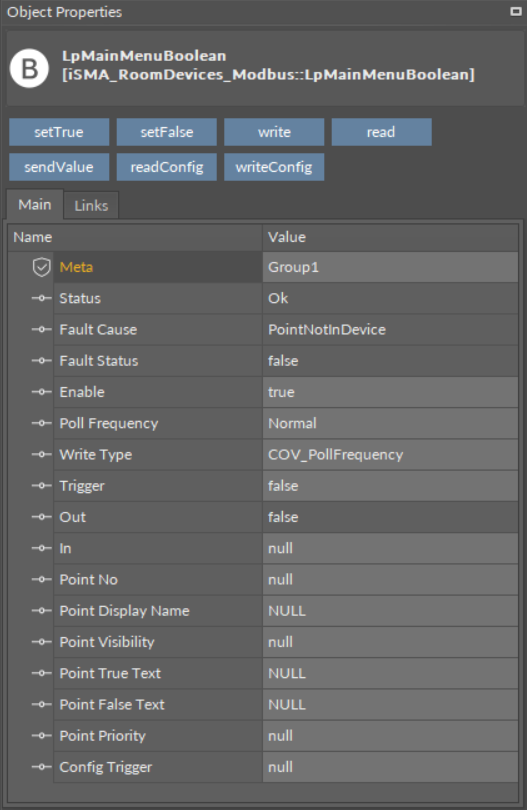Click the Value column header
The image size is (527, 810).
click(x=390, y=238)
